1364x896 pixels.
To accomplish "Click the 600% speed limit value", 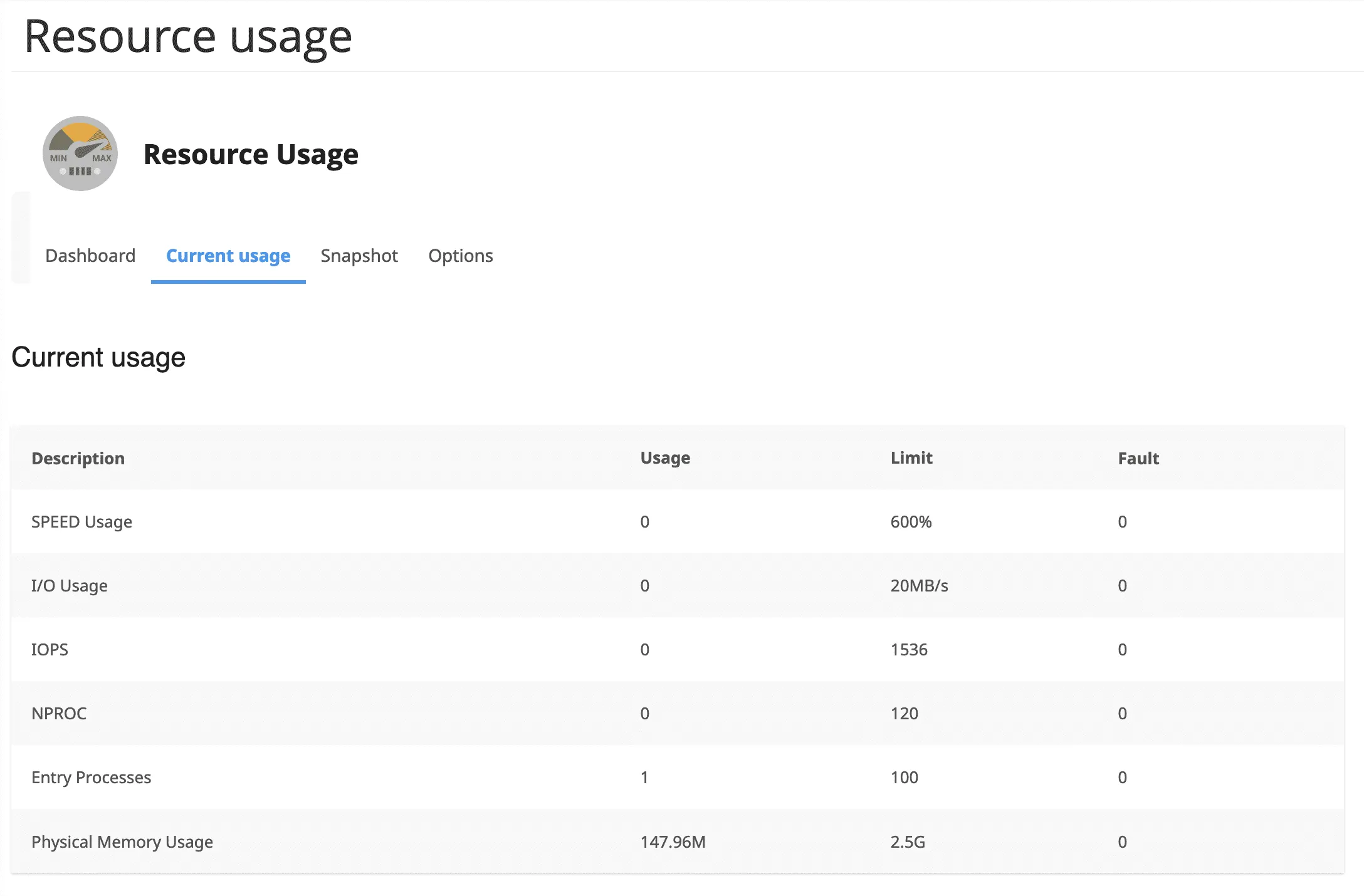I will pyautogui.click(x=911, y=522).
